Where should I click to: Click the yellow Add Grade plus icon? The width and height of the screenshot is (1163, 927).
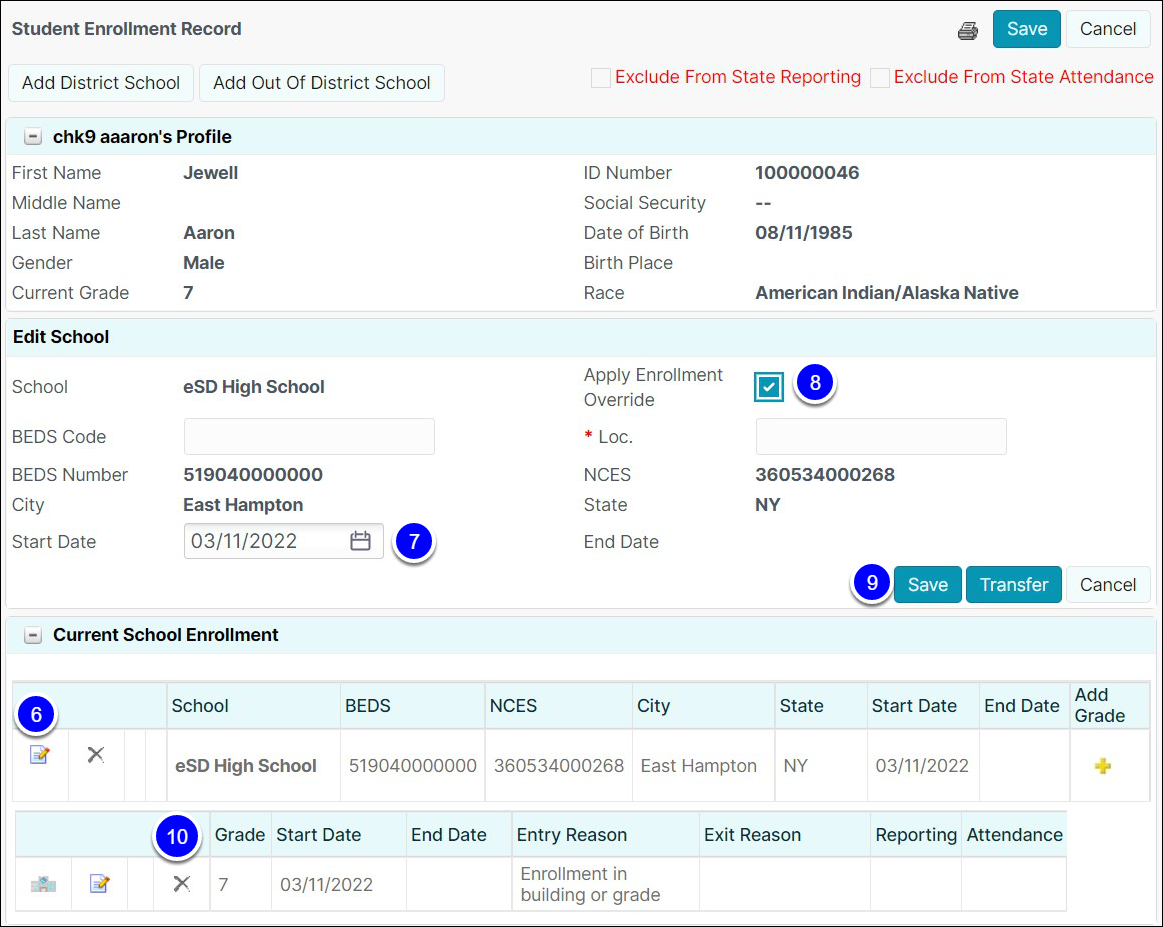[x=1103, y=766]
